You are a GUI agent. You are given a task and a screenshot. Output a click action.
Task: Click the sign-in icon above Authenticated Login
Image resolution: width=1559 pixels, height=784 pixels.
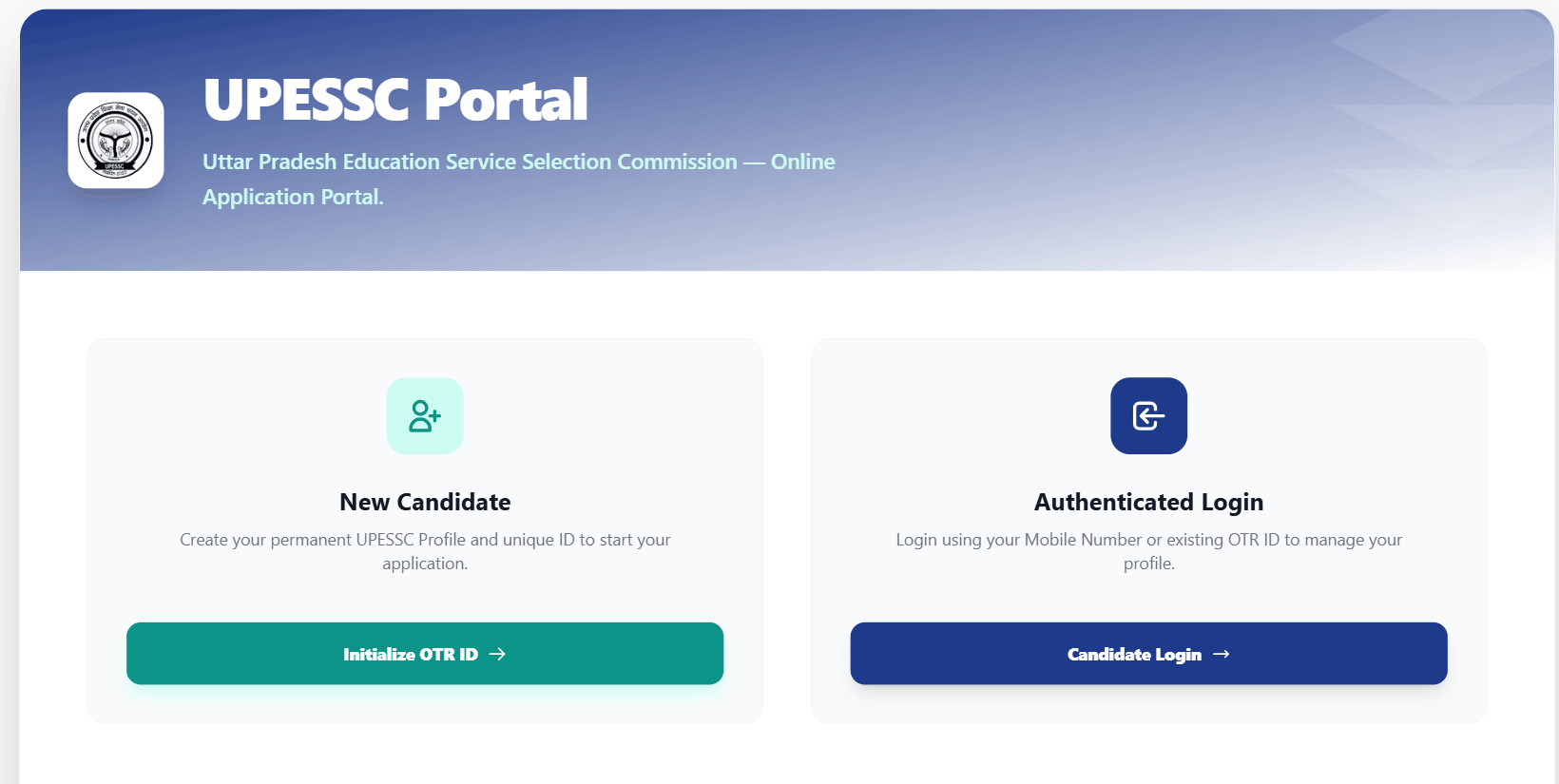pyautogui.click(x=1148, y=416)
